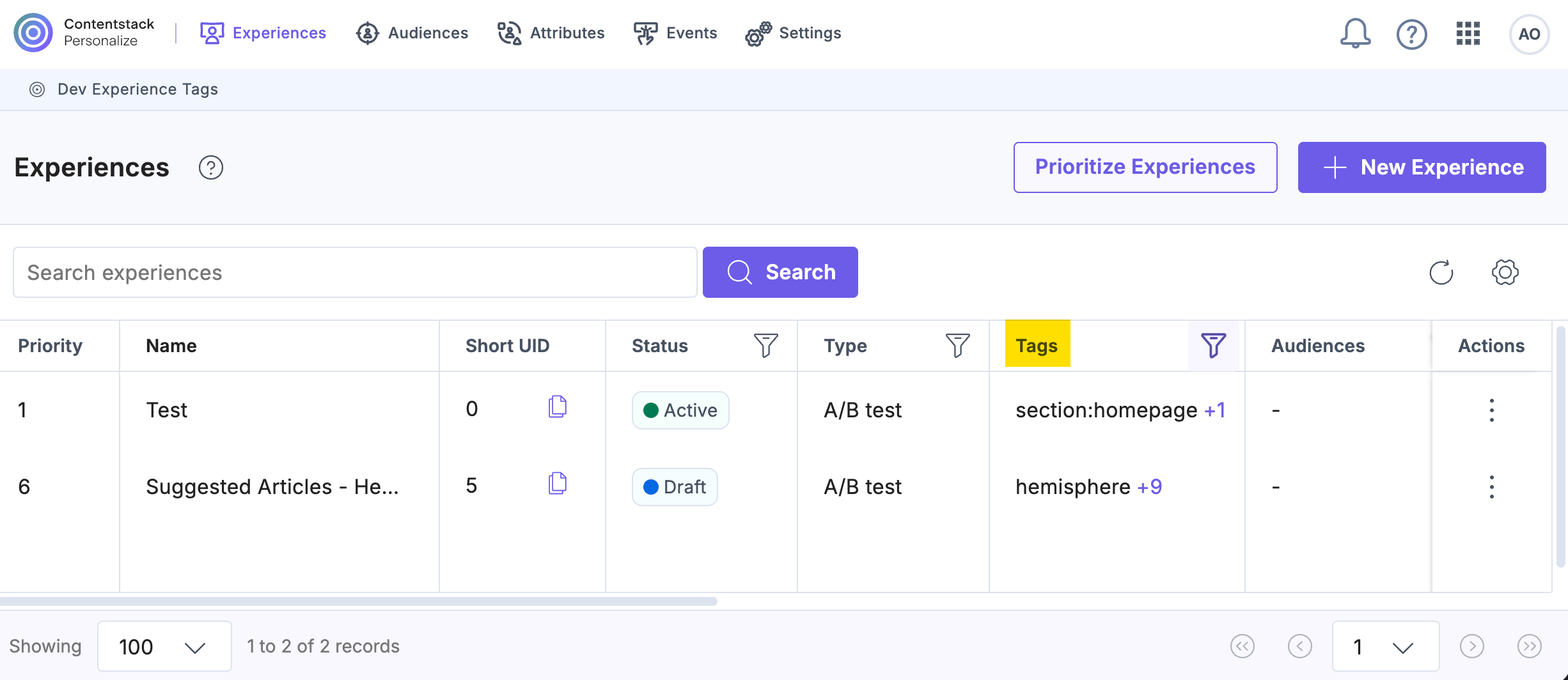Click the 1 to 2 of 2 records text
The width and height of the screenshot is (1568, 680).
coord(323,646)
